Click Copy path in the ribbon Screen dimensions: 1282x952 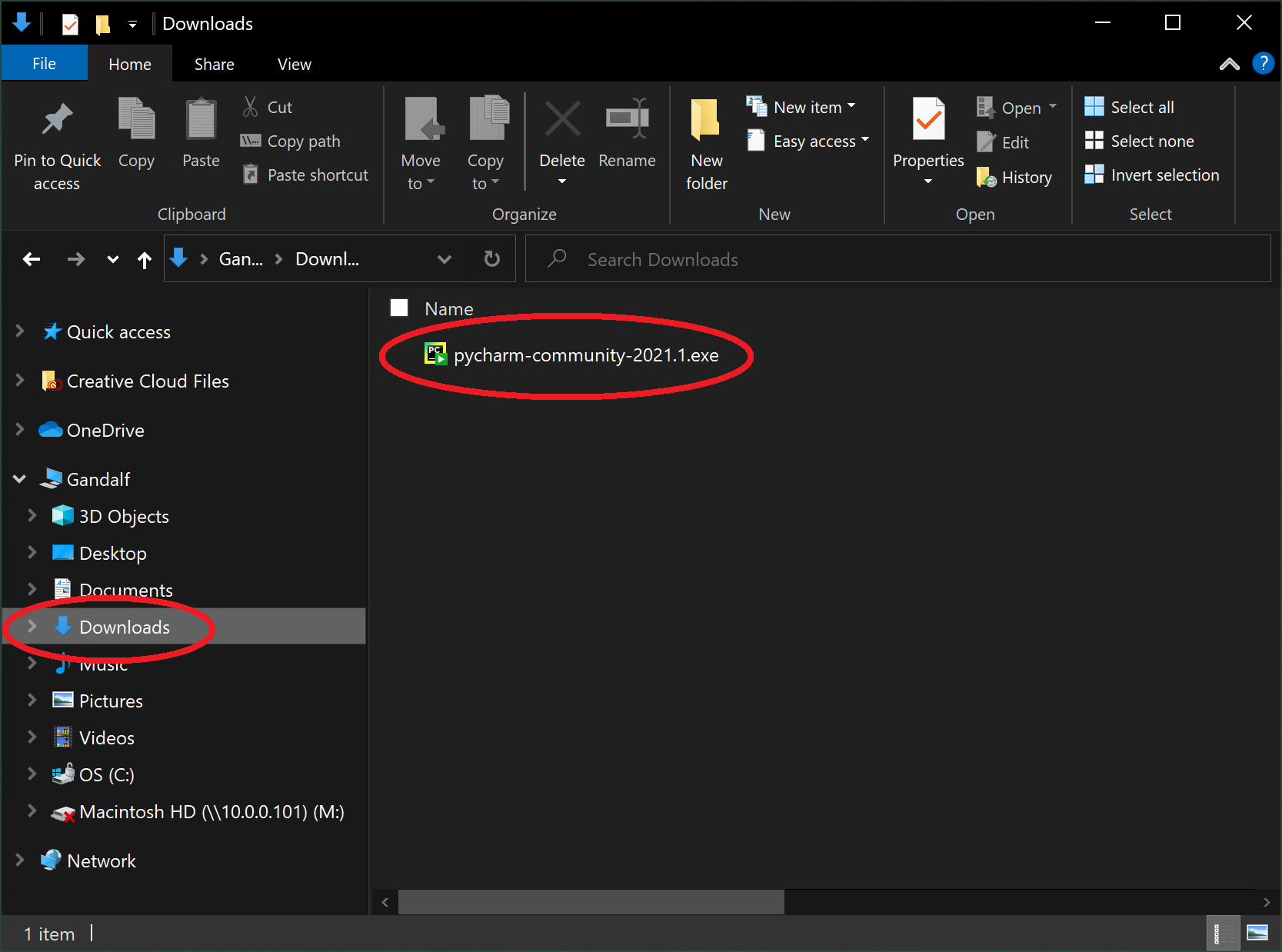click(x=290, y=141)
